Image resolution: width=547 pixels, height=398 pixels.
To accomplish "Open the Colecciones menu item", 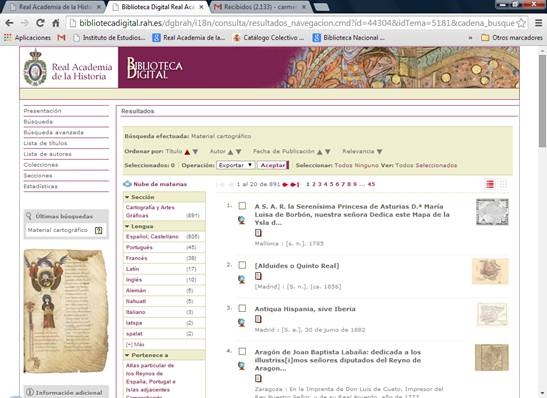I will coord(41,165).
